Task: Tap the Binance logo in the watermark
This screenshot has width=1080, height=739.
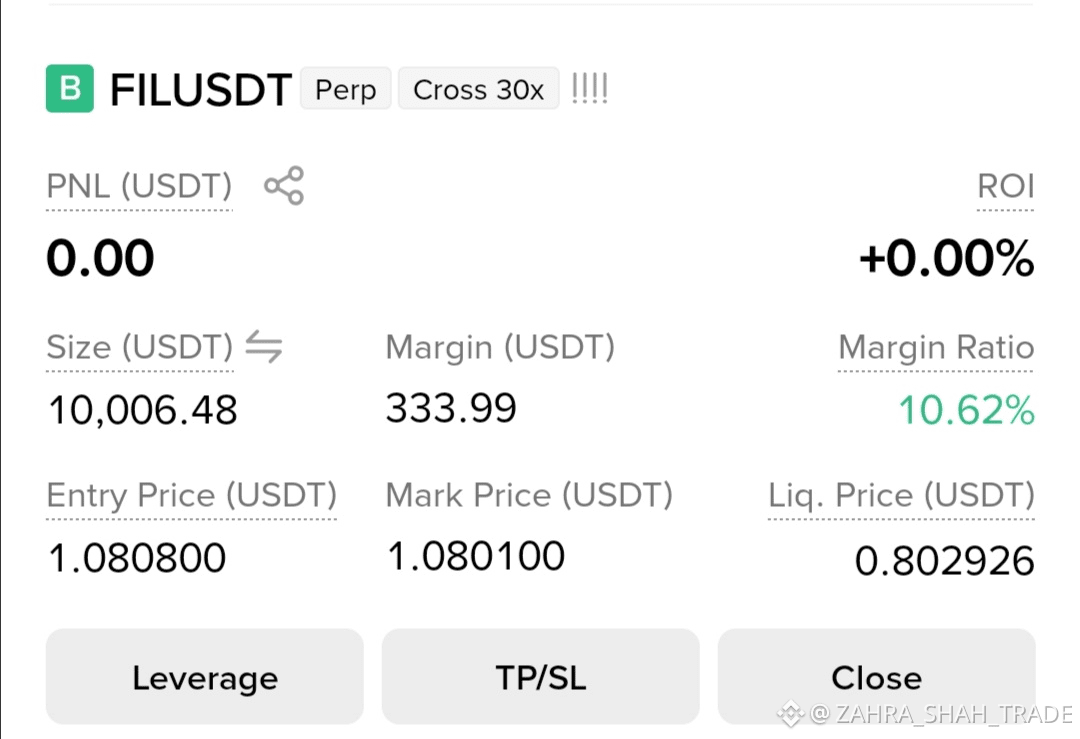Action: coord(790,714)
